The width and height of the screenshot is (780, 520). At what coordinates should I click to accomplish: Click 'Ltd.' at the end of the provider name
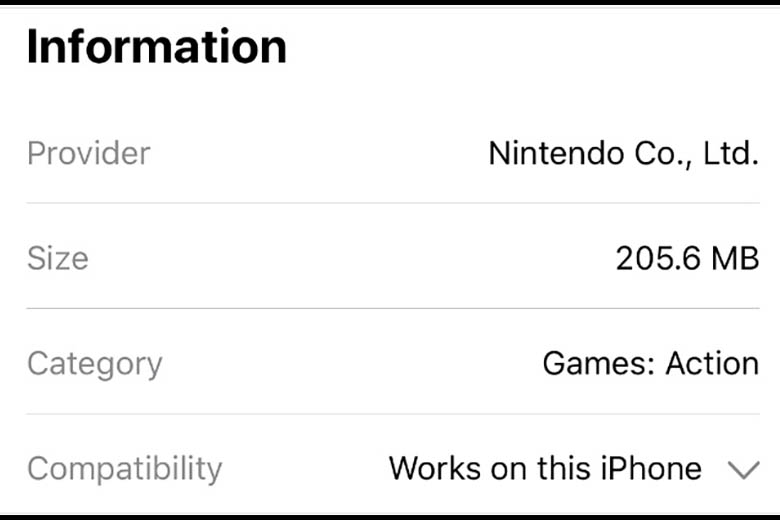point(731,153)
